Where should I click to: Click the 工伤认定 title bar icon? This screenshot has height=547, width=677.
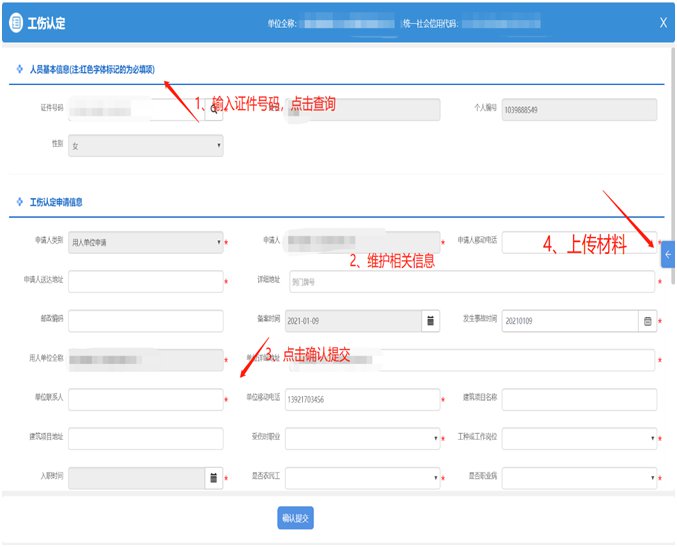tap(18, 22)
